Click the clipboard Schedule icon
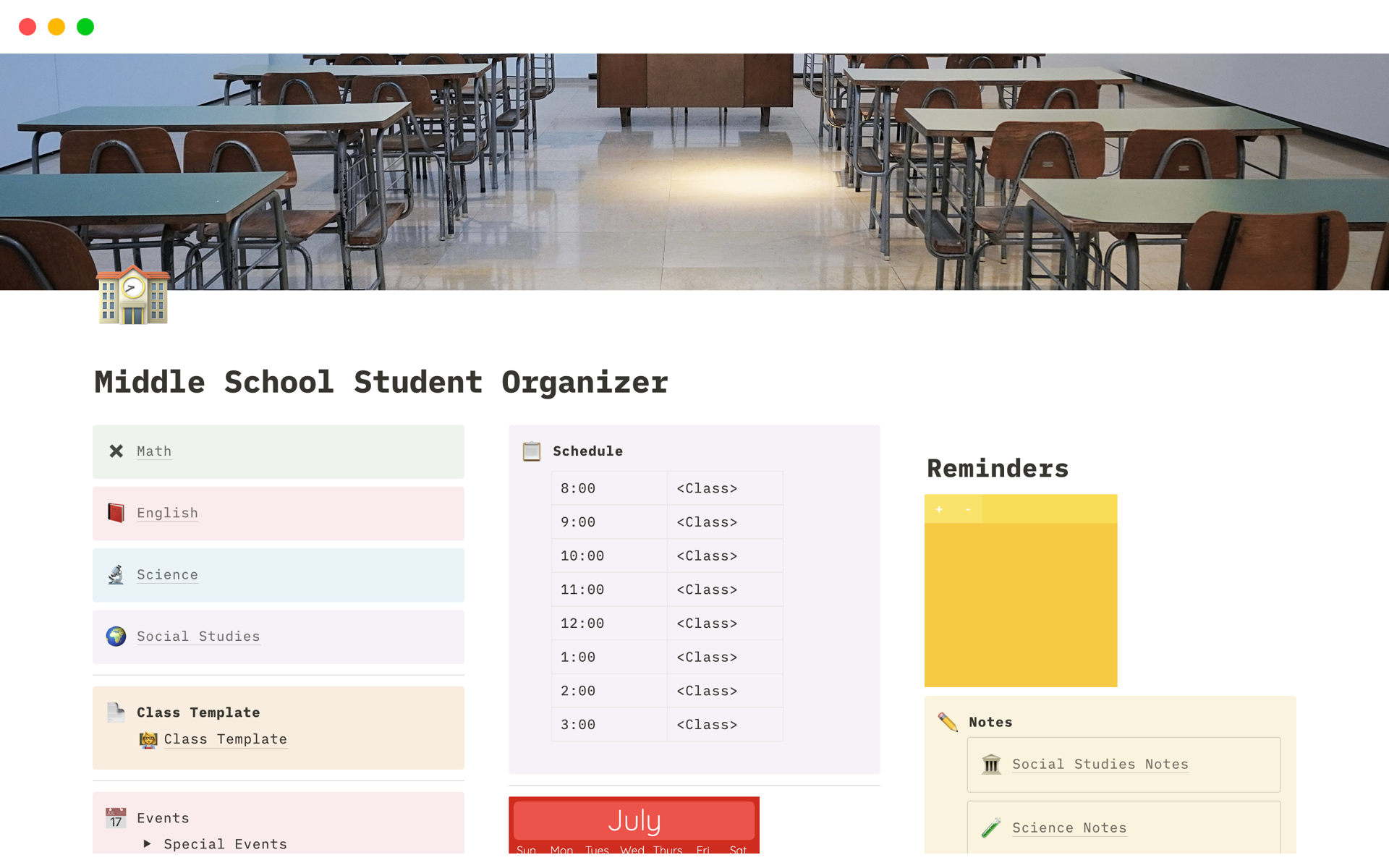 coord(532,451)
